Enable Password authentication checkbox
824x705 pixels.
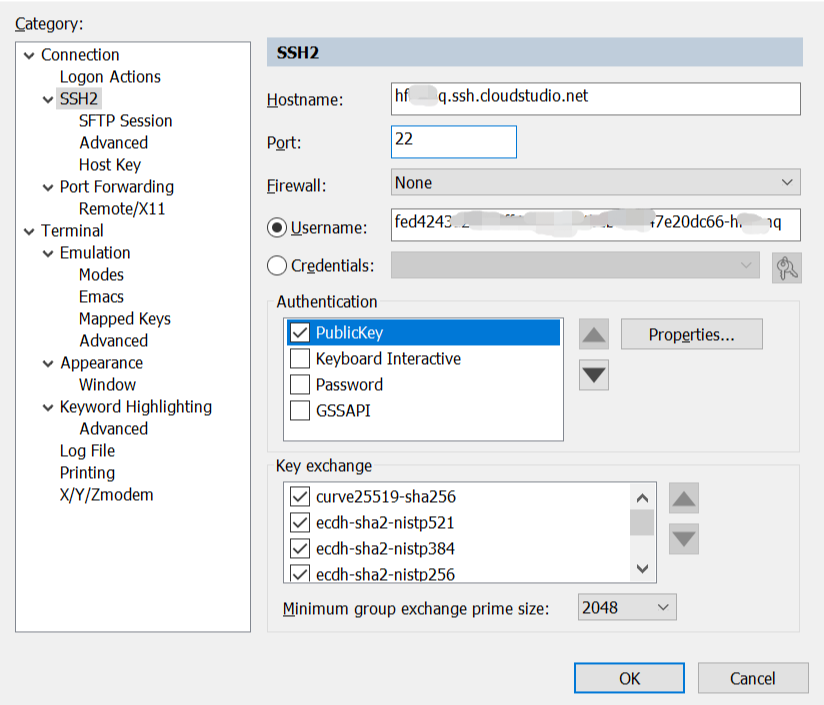(x=300, y=385)
